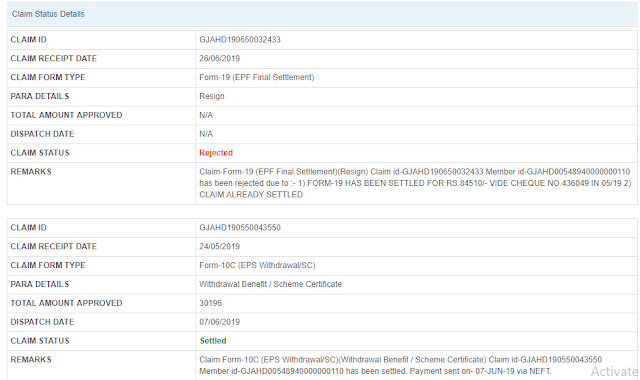Click CLAIM RECEIPT DATE label beside 26/06/2019
This screenshot has height=380, width=640.
(54, 58)
